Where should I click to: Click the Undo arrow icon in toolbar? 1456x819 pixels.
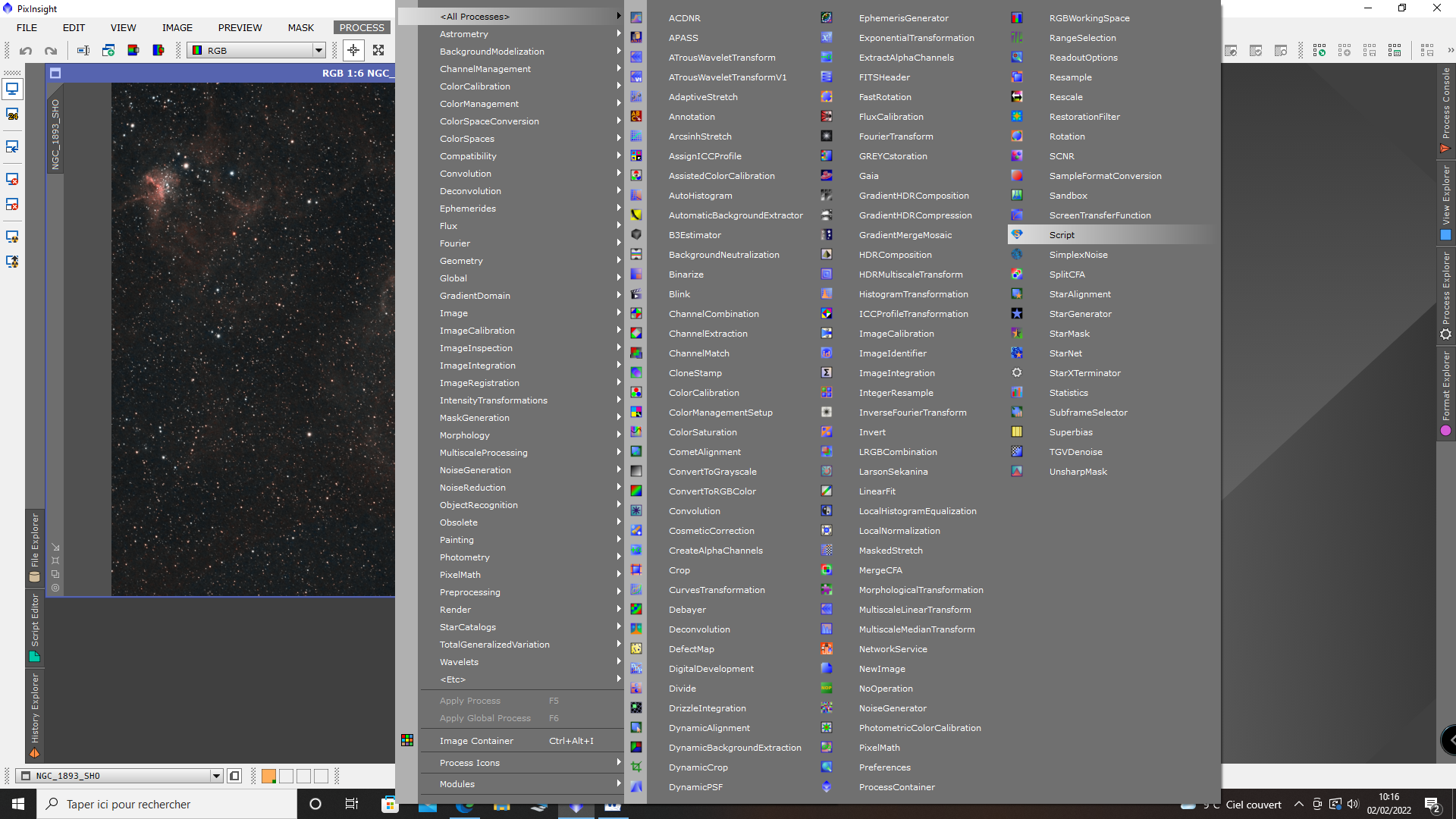(26, 51)
